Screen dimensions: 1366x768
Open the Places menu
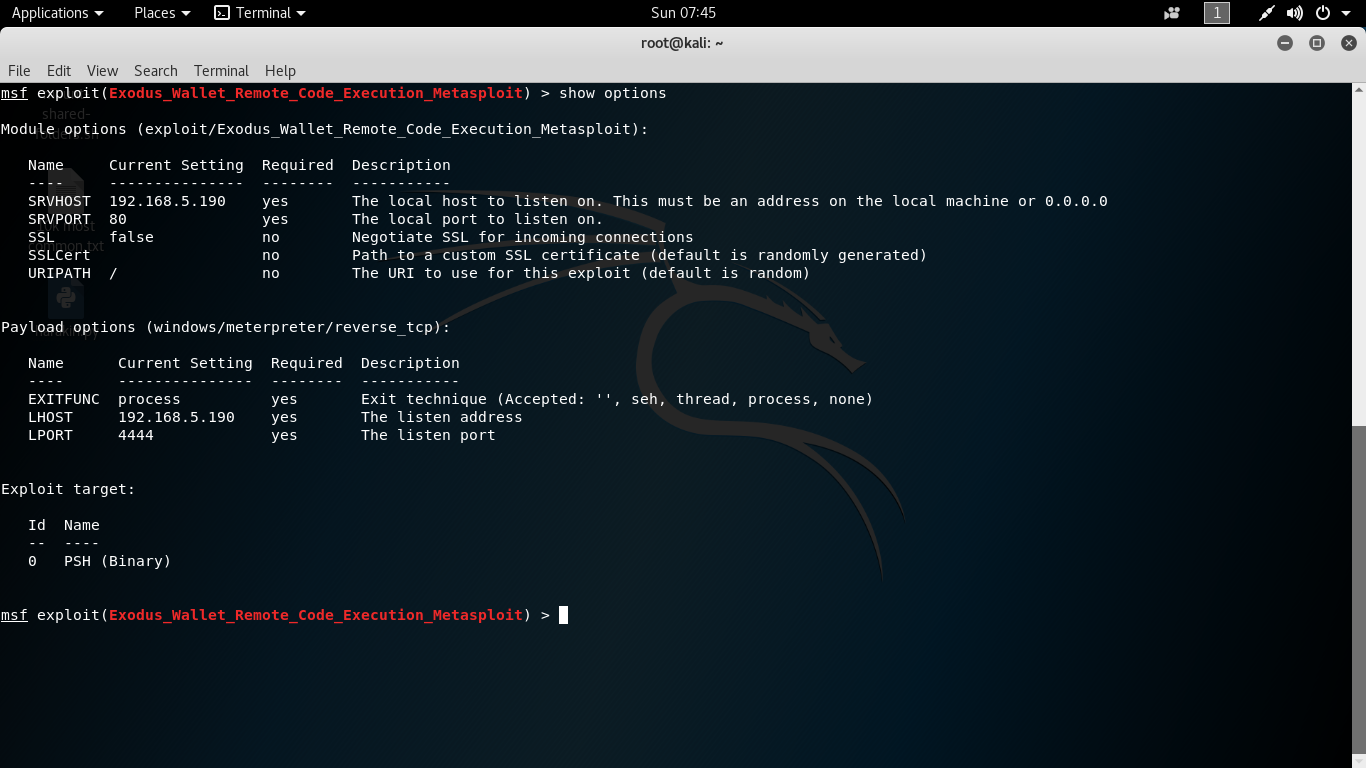(162, 13)
